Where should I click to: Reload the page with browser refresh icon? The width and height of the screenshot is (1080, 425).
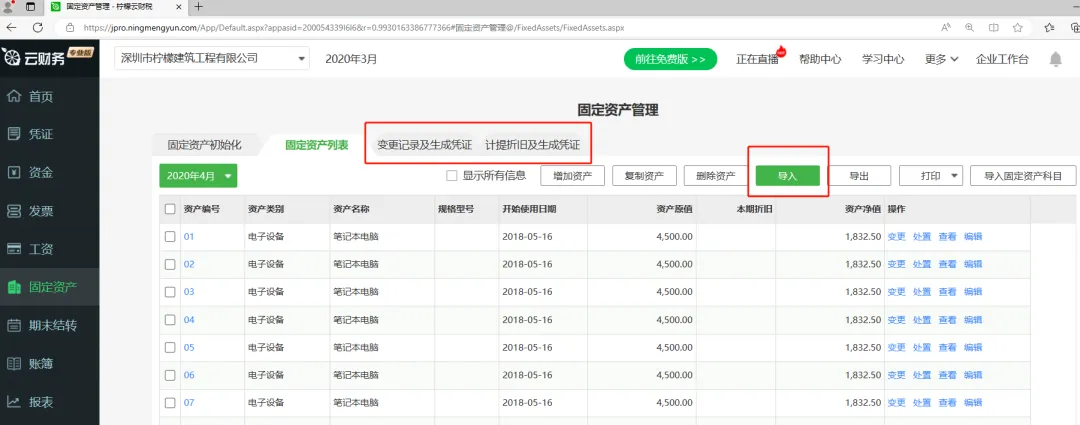click(x=38, y=28)
